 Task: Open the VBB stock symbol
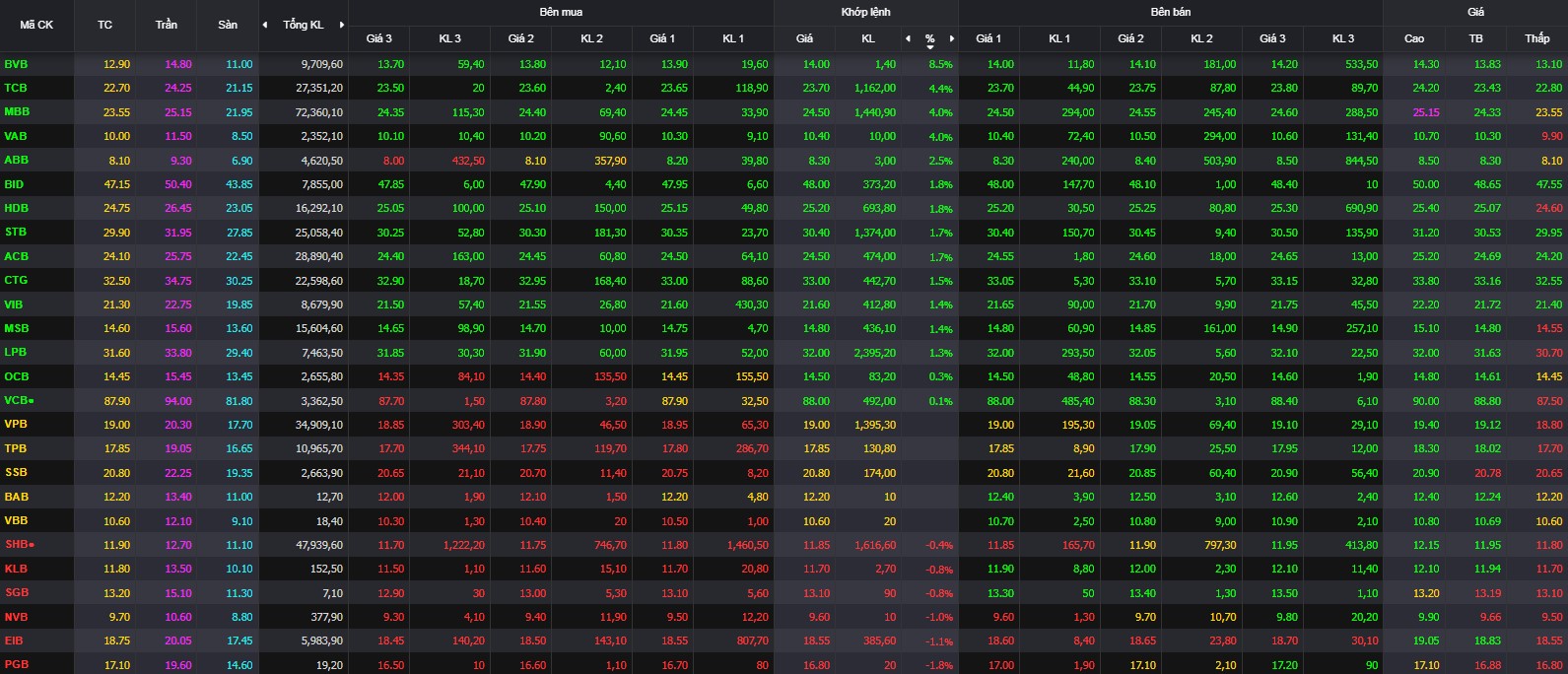point(16,520)
